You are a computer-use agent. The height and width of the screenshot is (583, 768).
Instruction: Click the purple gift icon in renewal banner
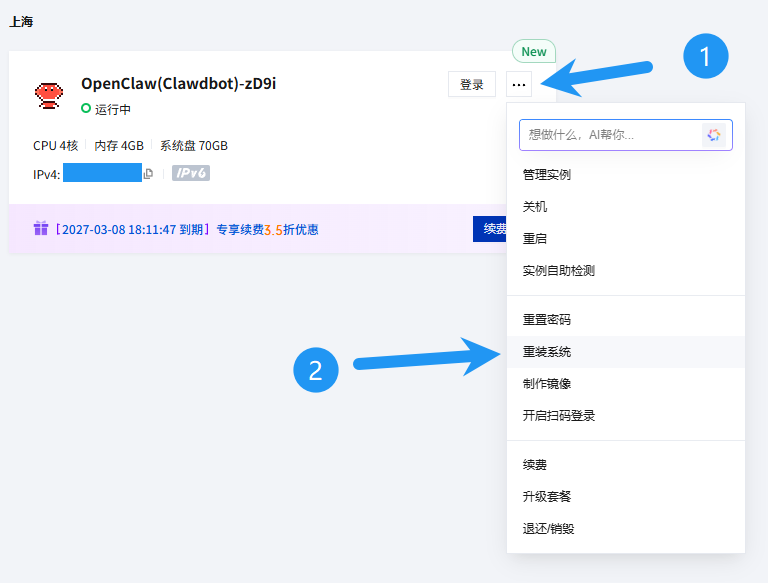[41, 229]
